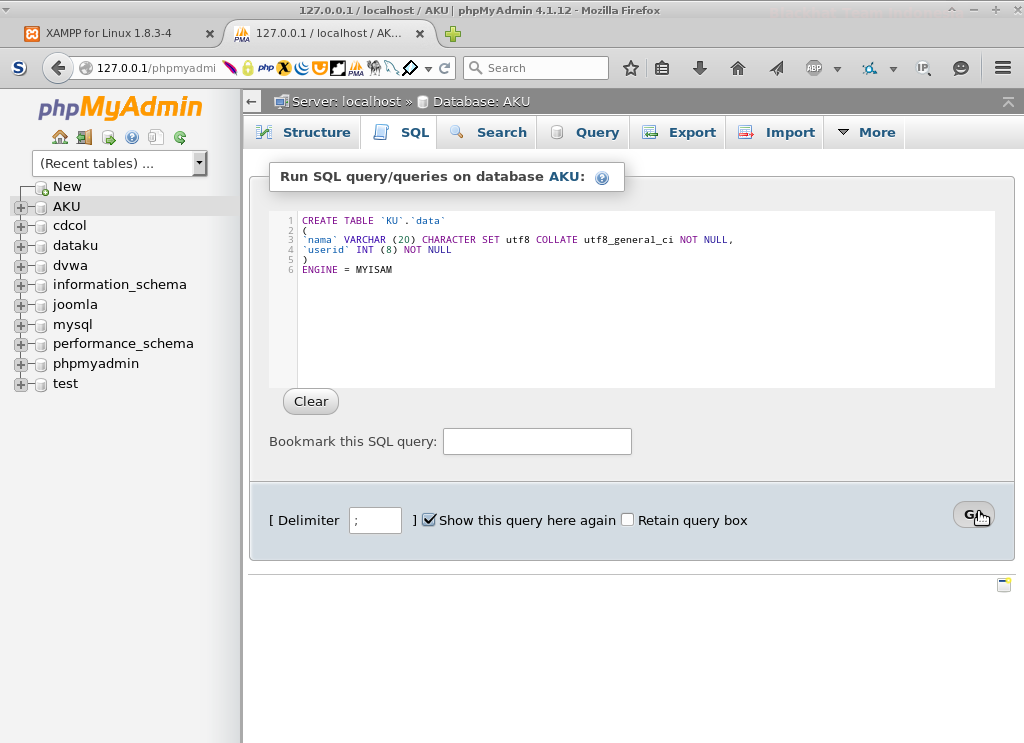
Task: Enable Retain query box option
Action: point(627,520)
